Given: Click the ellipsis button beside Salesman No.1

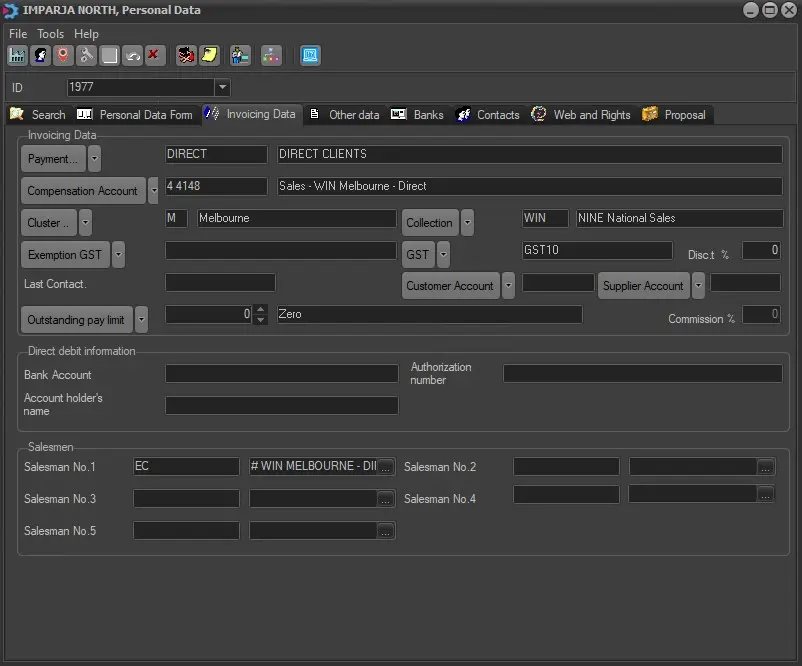Looking at the screenshot, I should [386, 467].
